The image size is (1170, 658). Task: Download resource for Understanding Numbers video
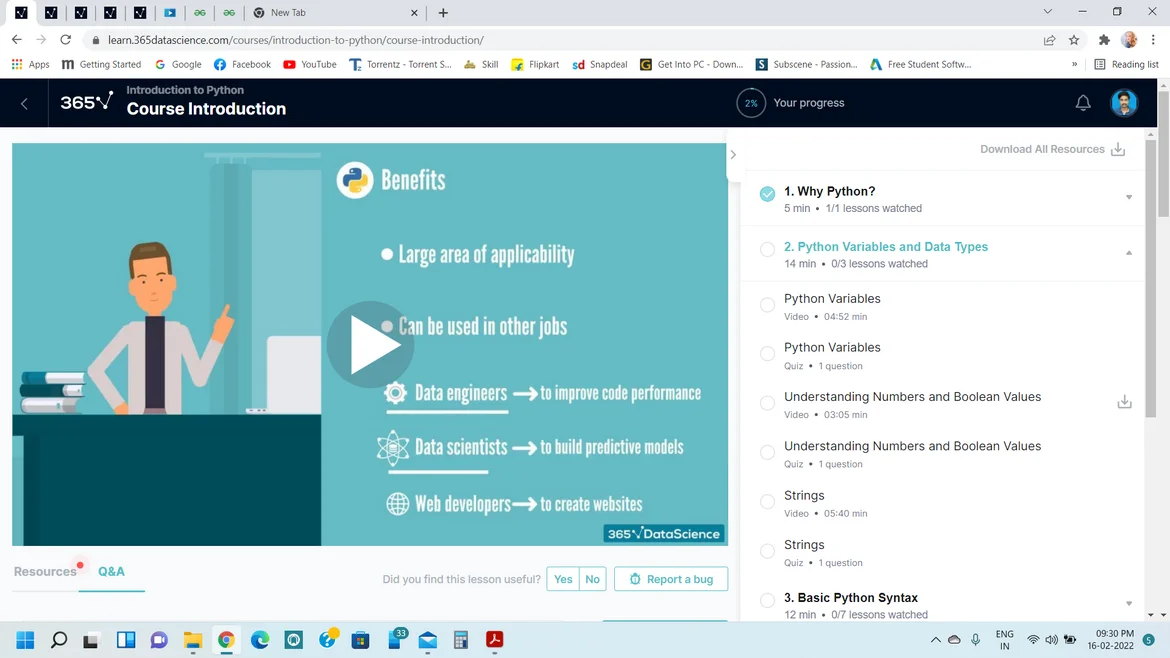(1124, 402)
